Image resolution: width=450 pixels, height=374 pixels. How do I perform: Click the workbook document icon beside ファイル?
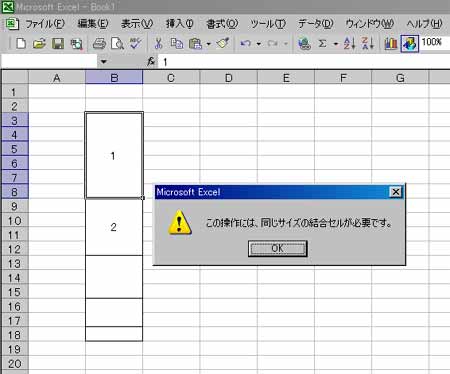point(12,24)
